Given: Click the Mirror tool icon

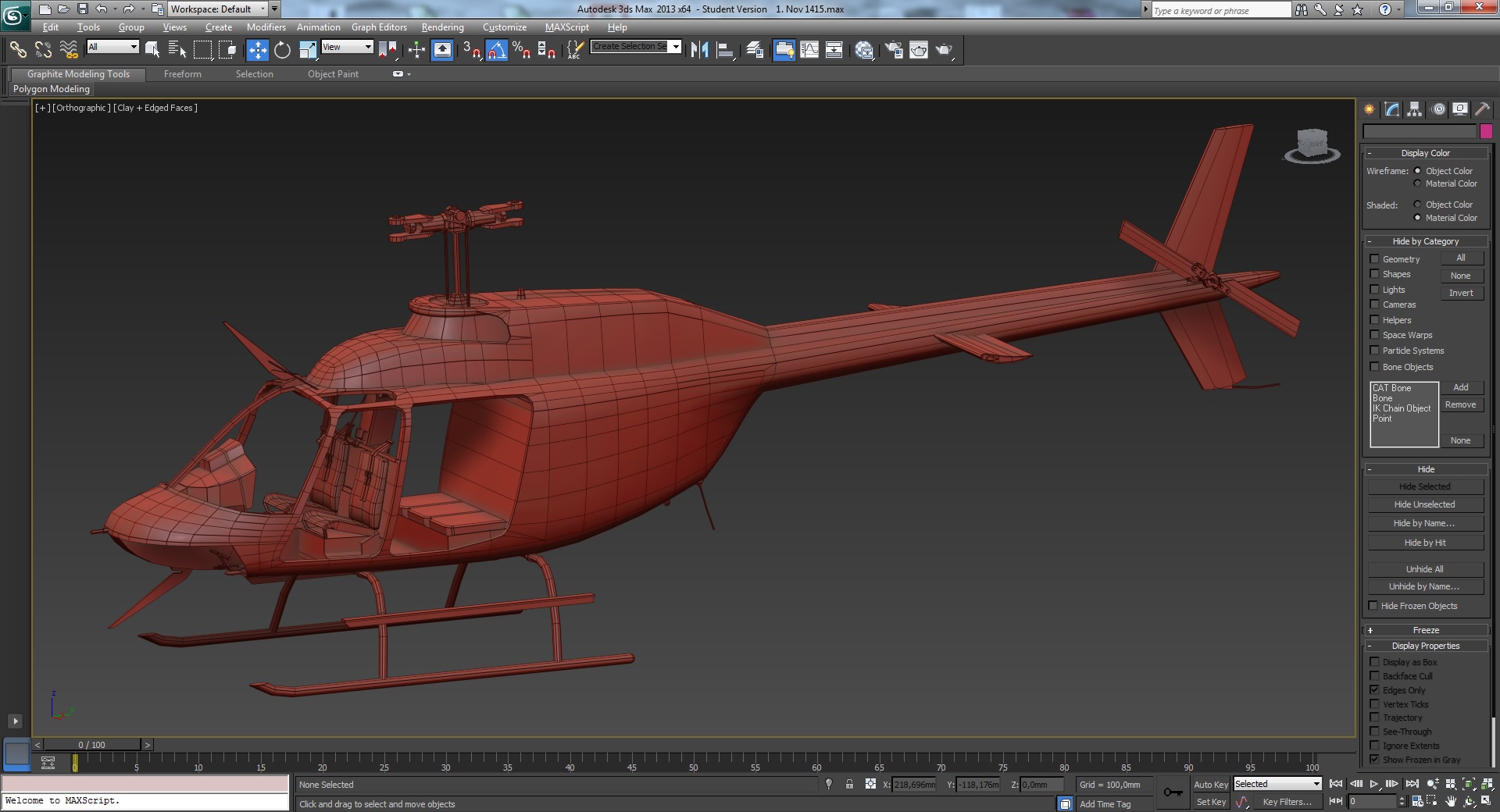Looking at the screenshot, I should [699, 51].
